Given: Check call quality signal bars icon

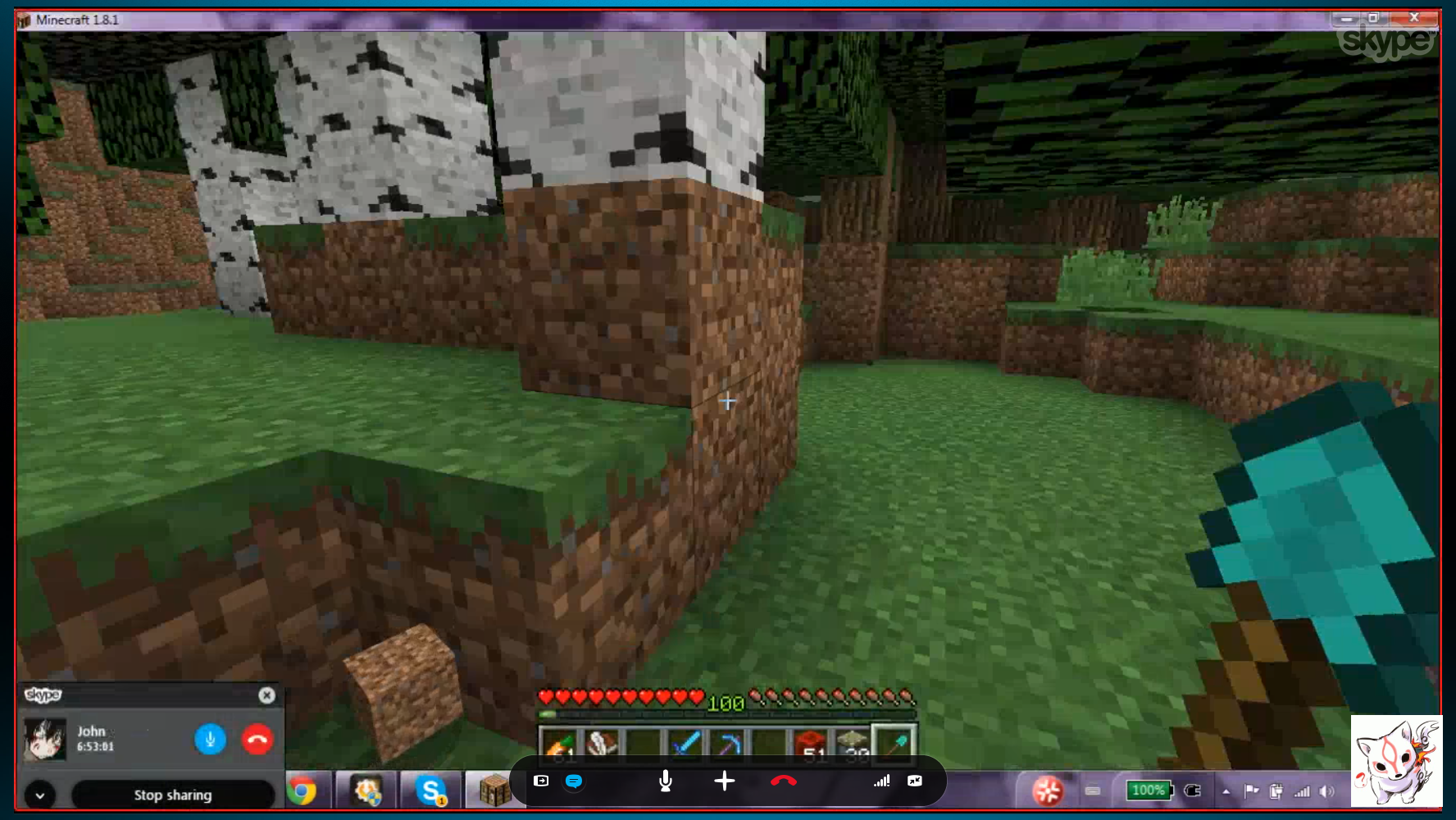Looking at the screenshot, I should [881, 781].
